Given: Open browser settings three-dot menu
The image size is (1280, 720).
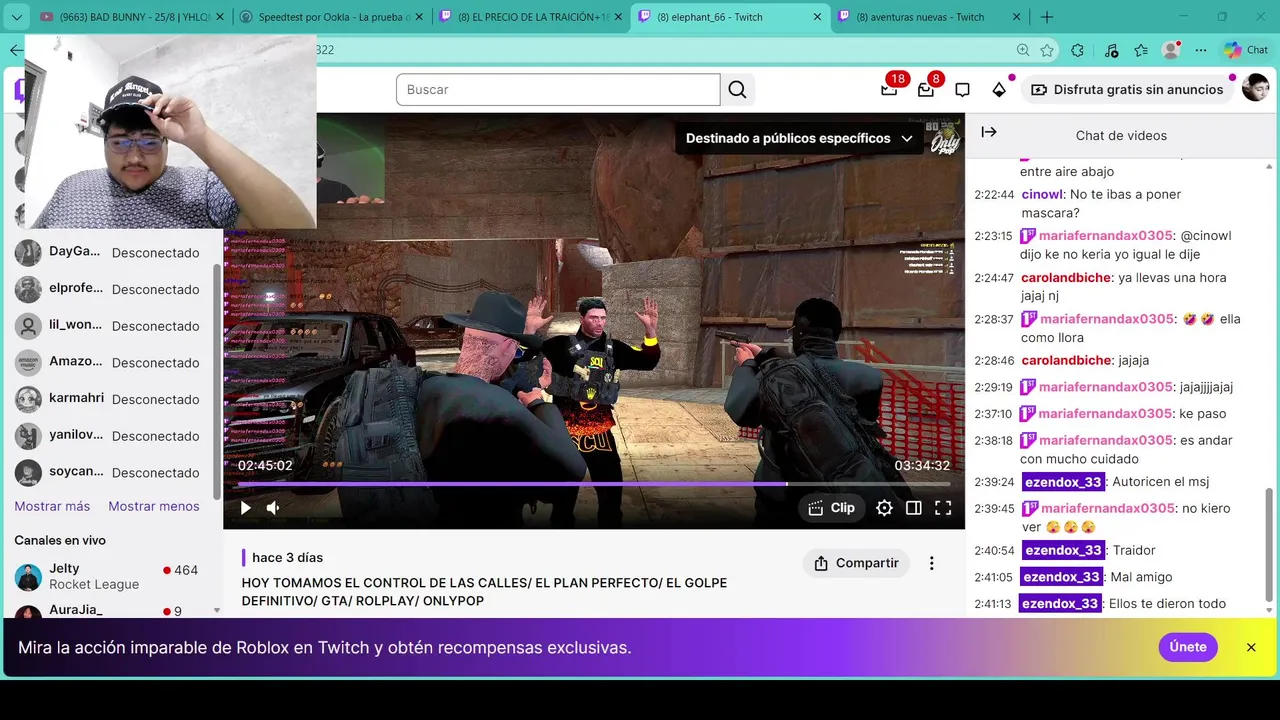Looking at the screenshot, I should point(1201,50).
